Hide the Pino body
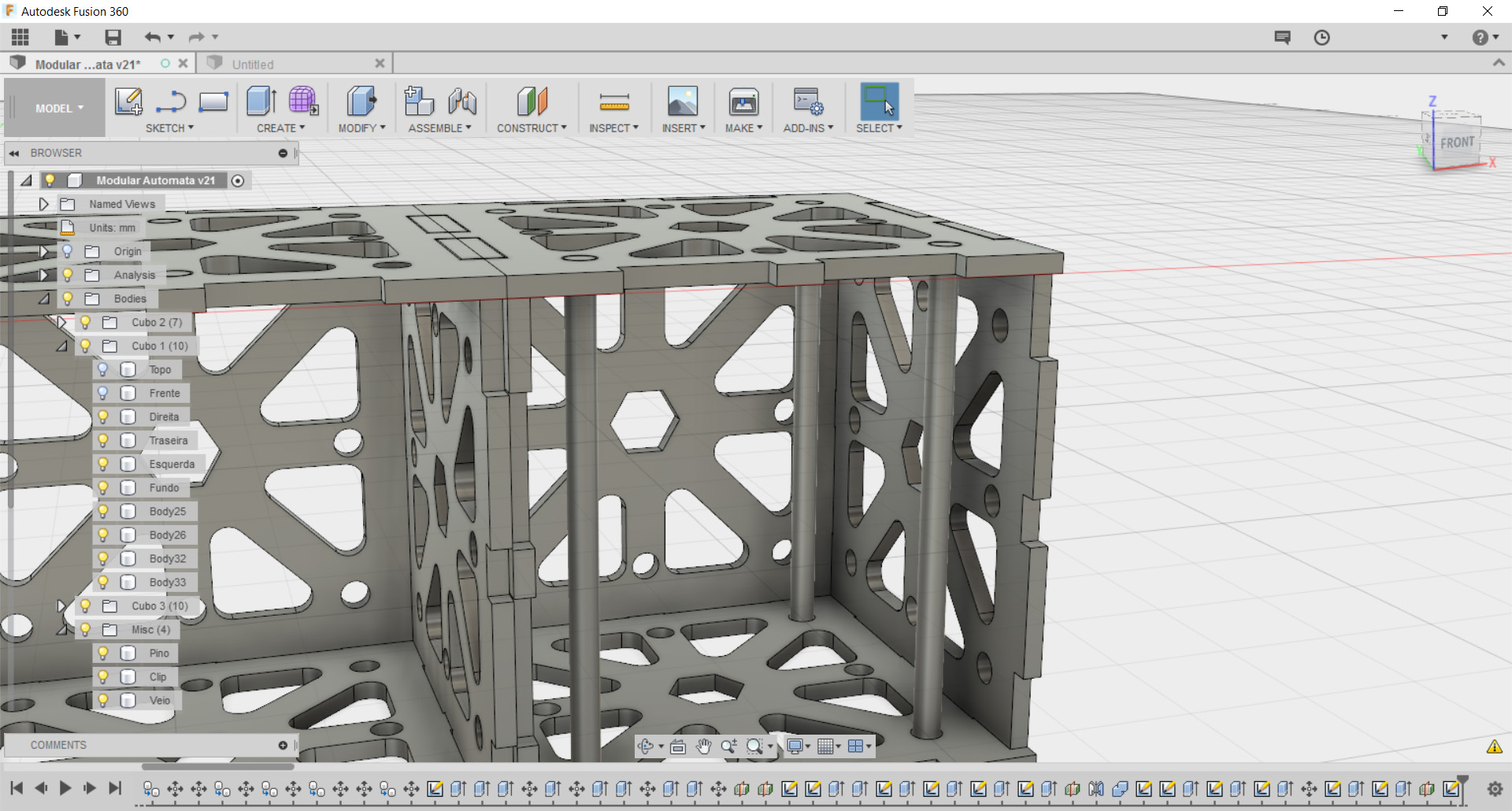Image resolution: width=1512 pixels, height=811 pixels. 103,653
